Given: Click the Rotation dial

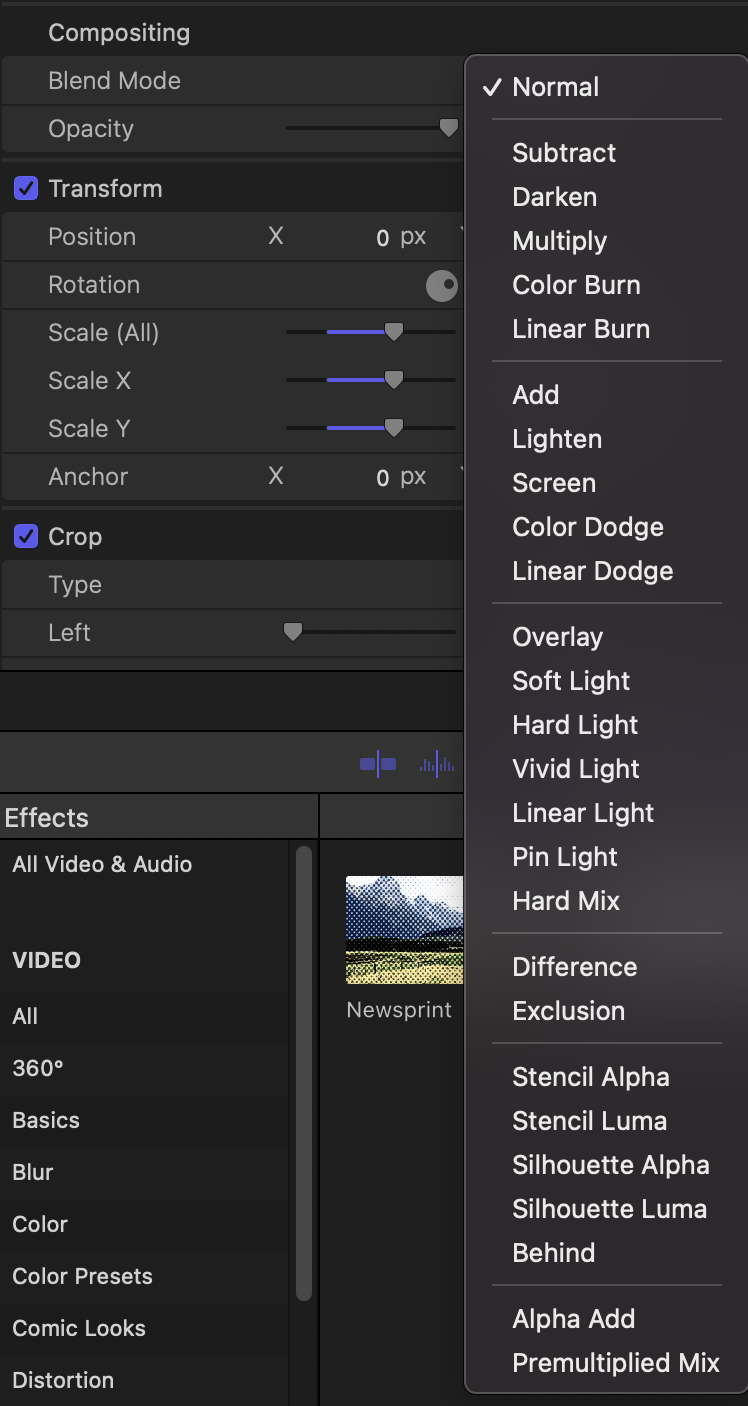Looking at the screenshot, I should coord(441,286).
